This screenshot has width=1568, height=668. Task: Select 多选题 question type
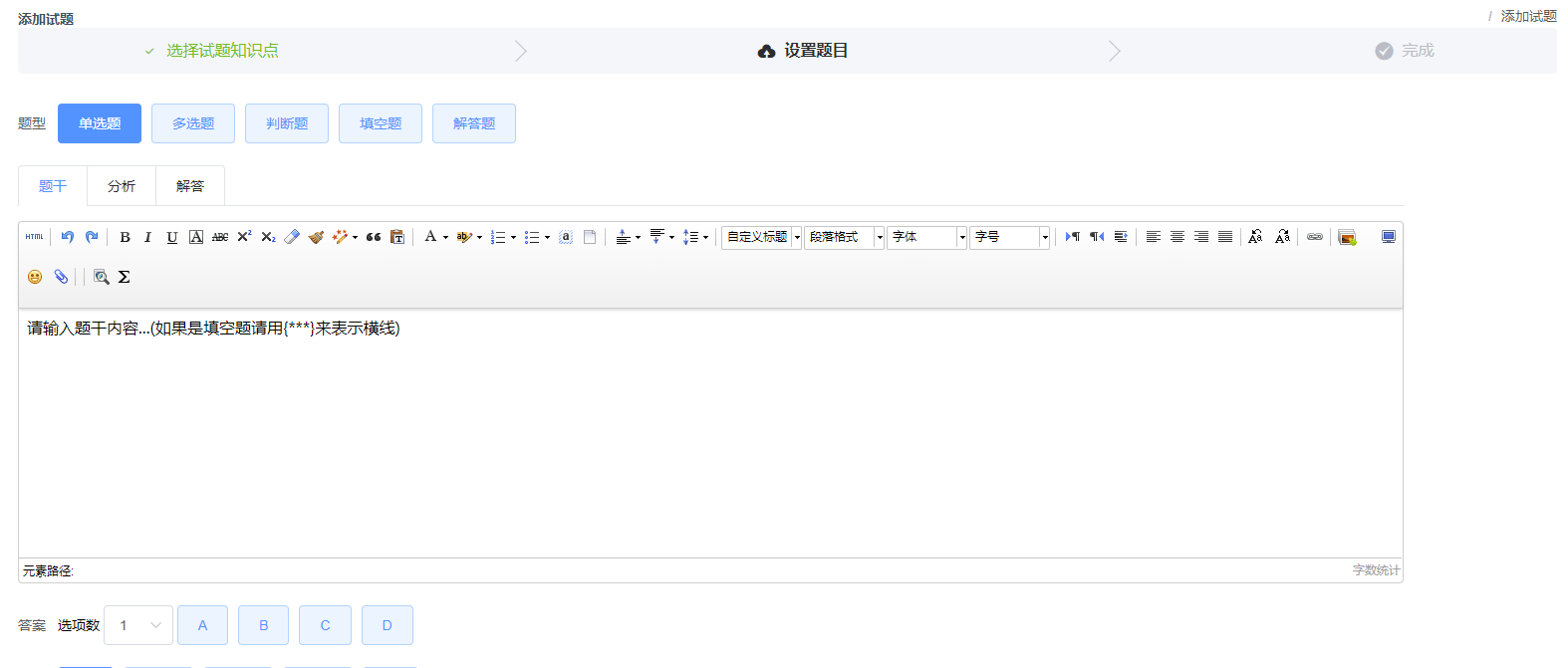(x=193, y=123)
